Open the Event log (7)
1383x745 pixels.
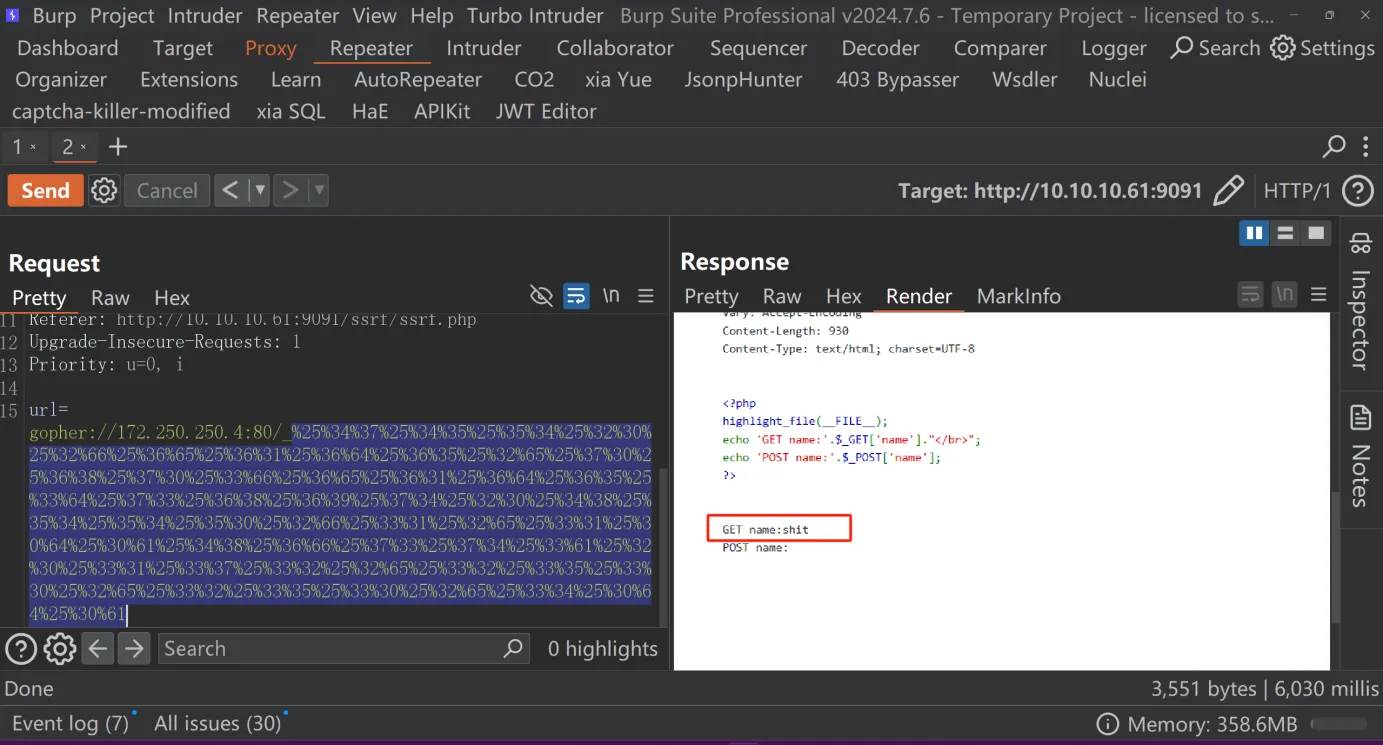(x=70, y=723)
